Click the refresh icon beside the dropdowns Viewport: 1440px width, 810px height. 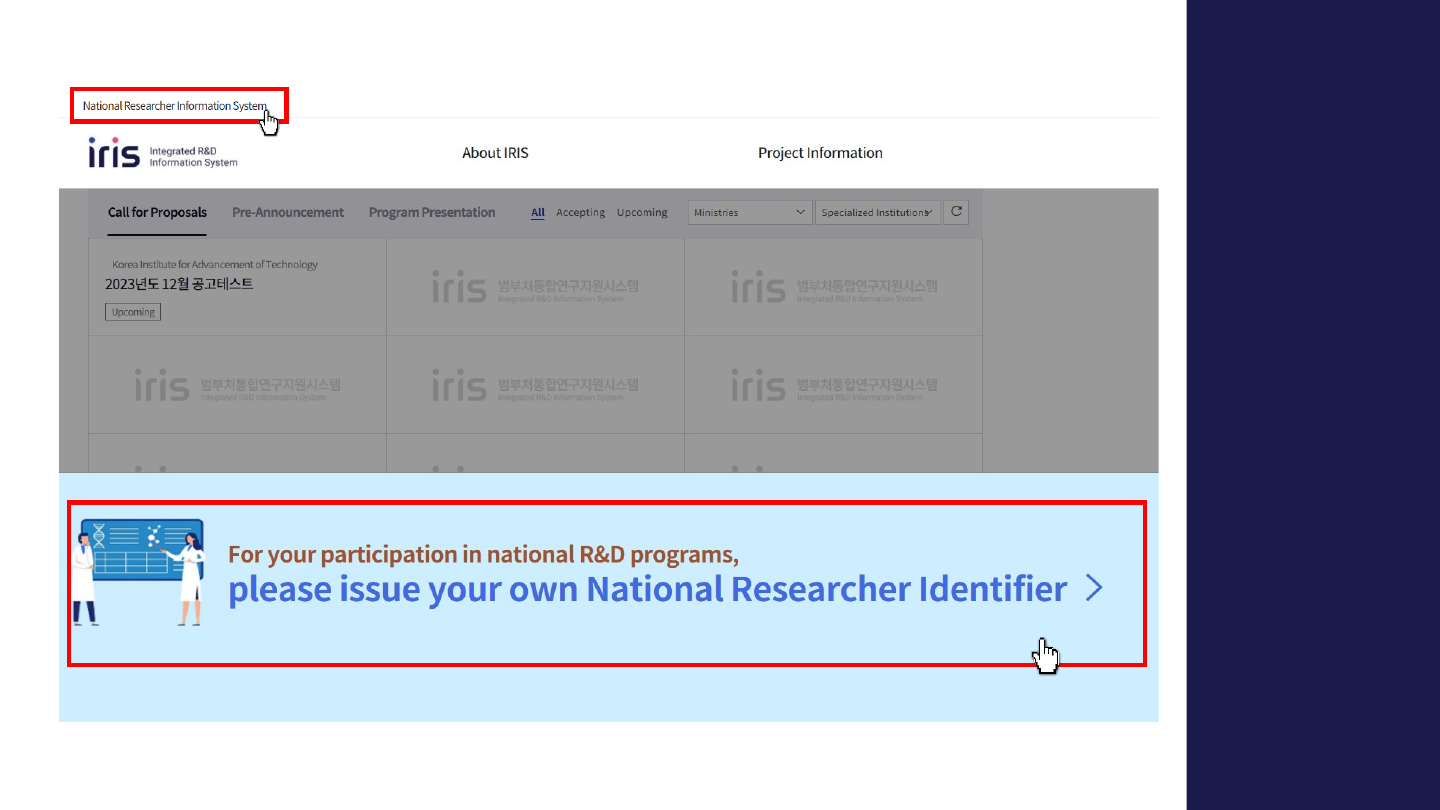coord(956,212)
